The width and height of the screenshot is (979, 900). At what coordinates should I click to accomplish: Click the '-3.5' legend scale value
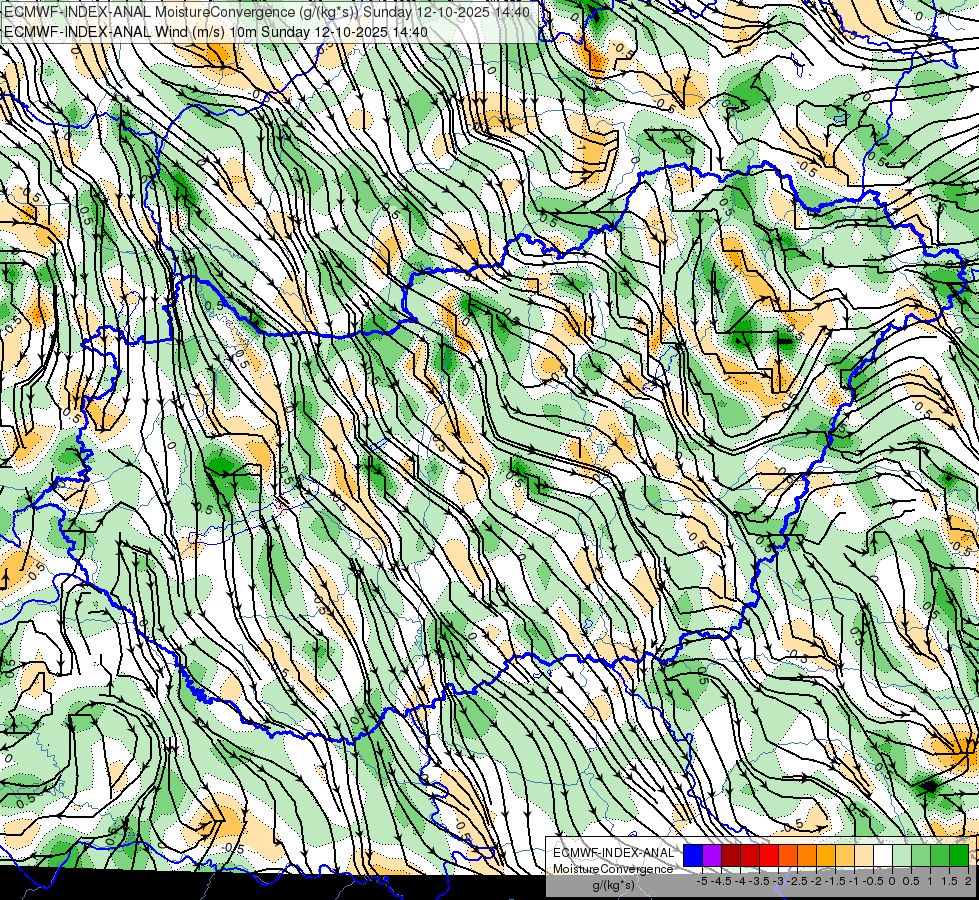pyautogui.click(x=759, y=881)
